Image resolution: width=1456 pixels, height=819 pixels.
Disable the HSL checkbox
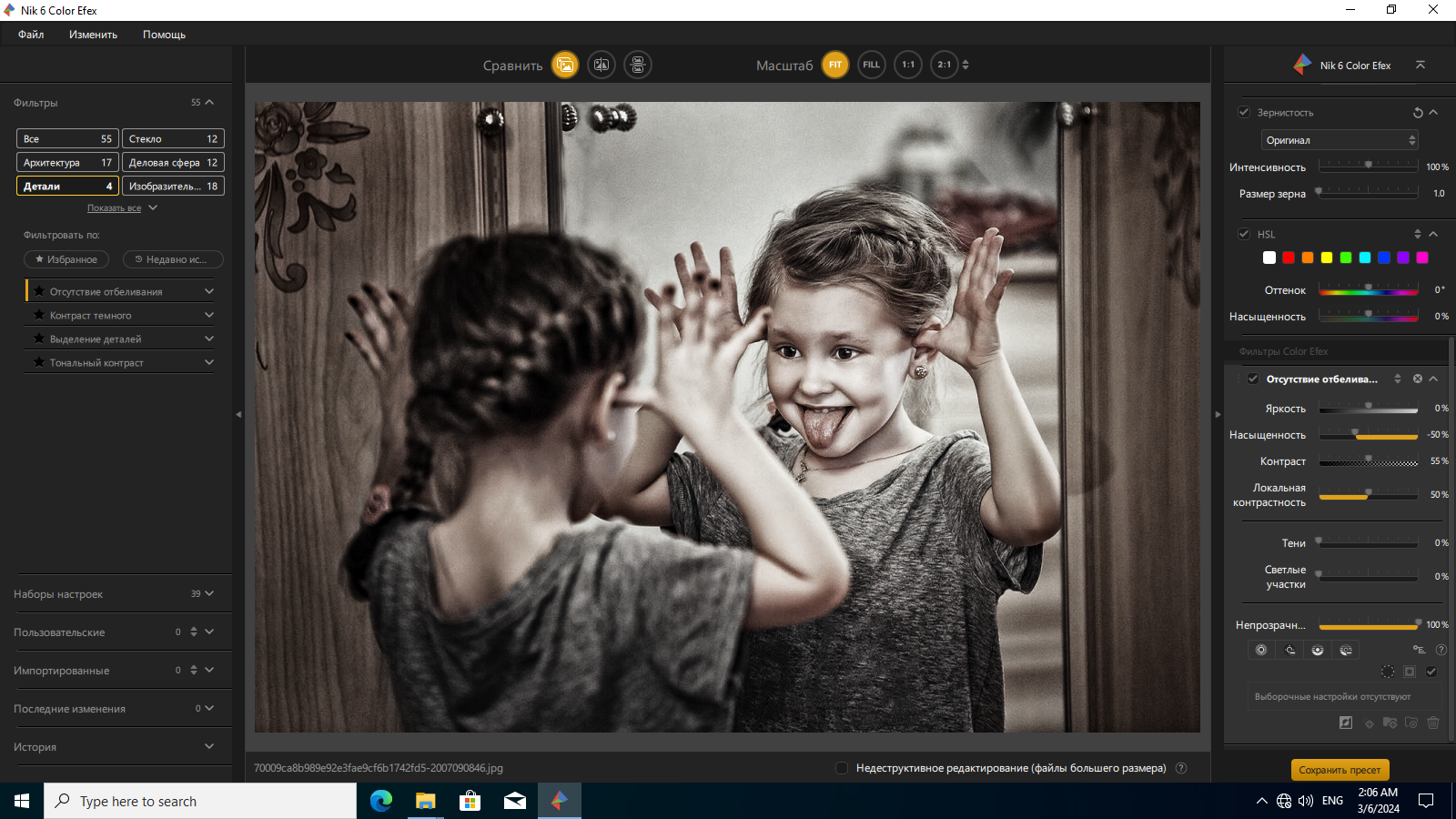tap(1244, 234)
